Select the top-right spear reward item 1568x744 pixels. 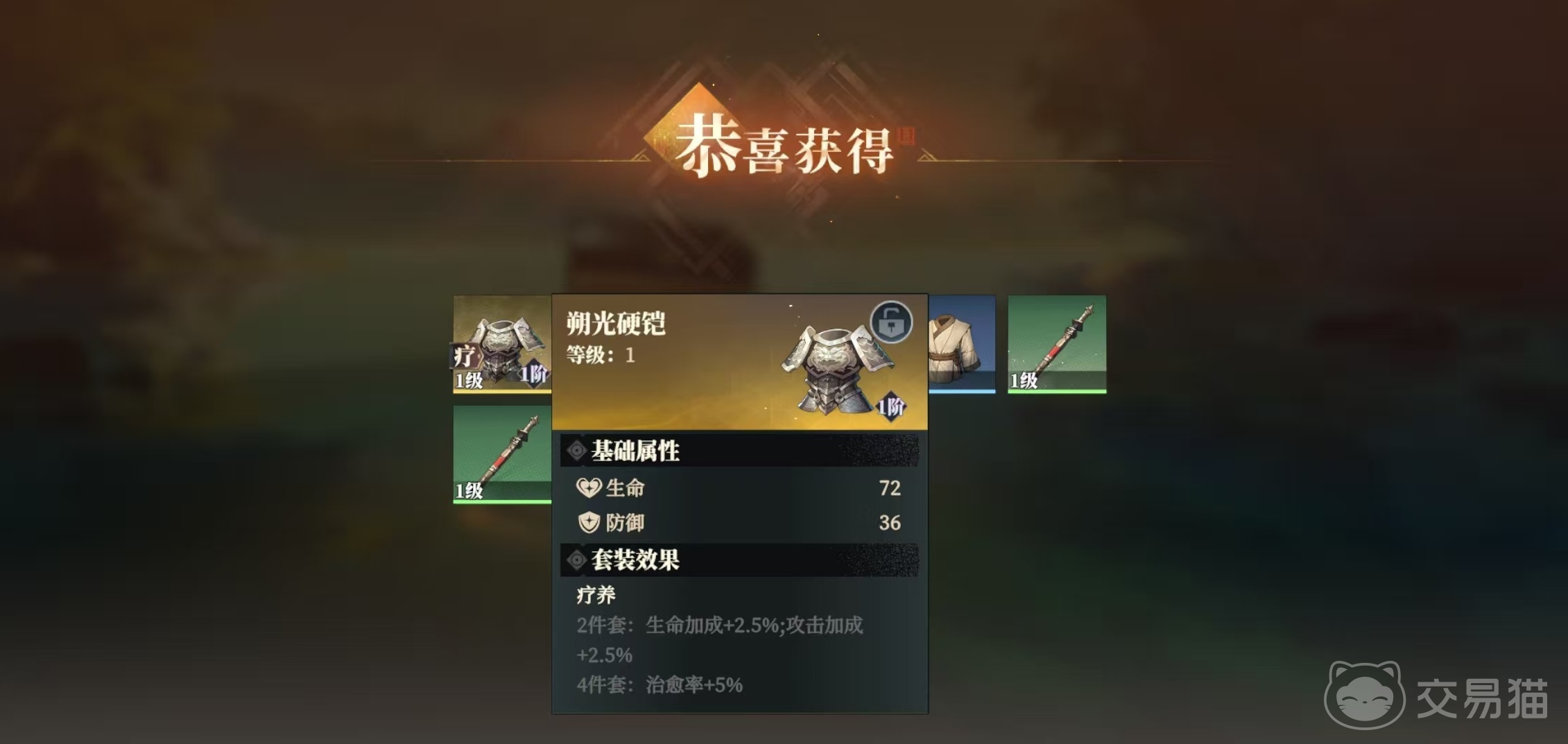click(x=1057, y=344)
